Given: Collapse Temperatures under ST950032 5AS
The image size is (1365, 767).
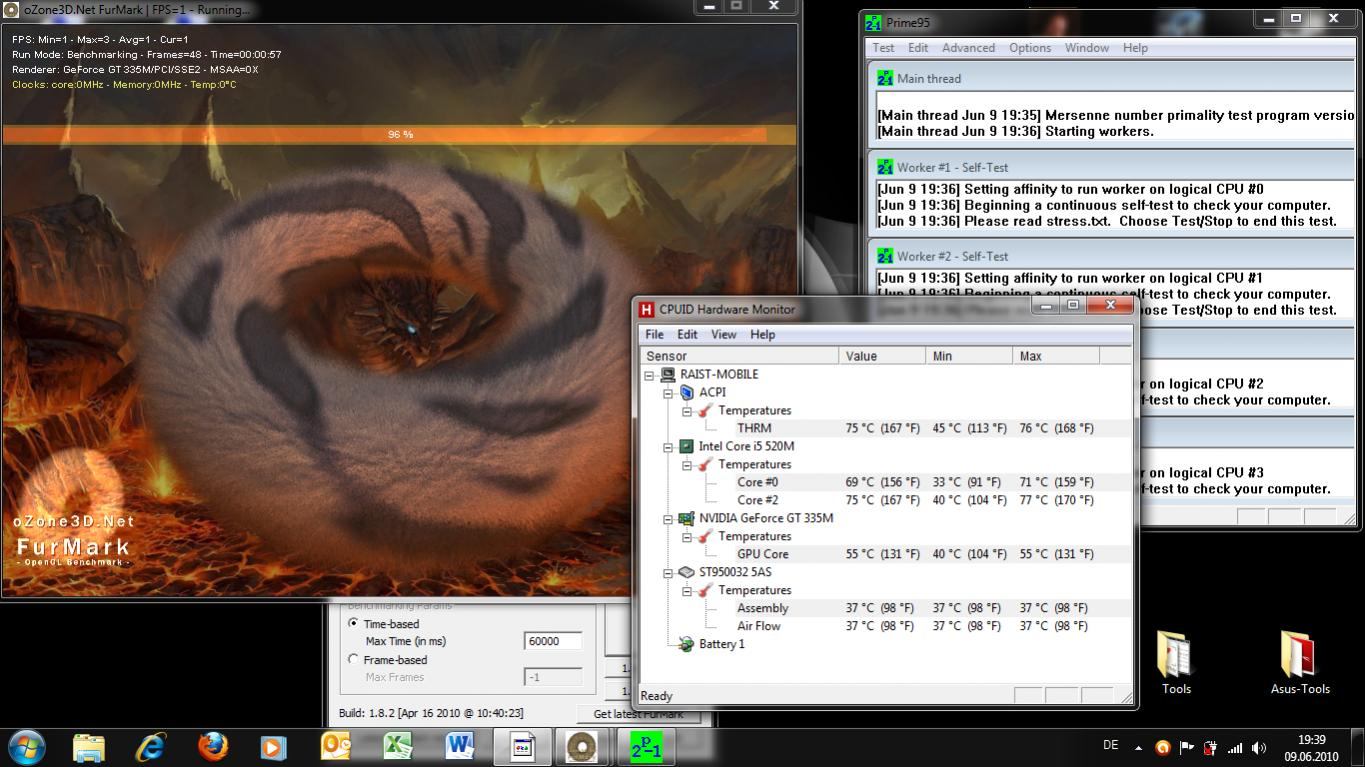Looking at the screenshot, I should point(687,591).
